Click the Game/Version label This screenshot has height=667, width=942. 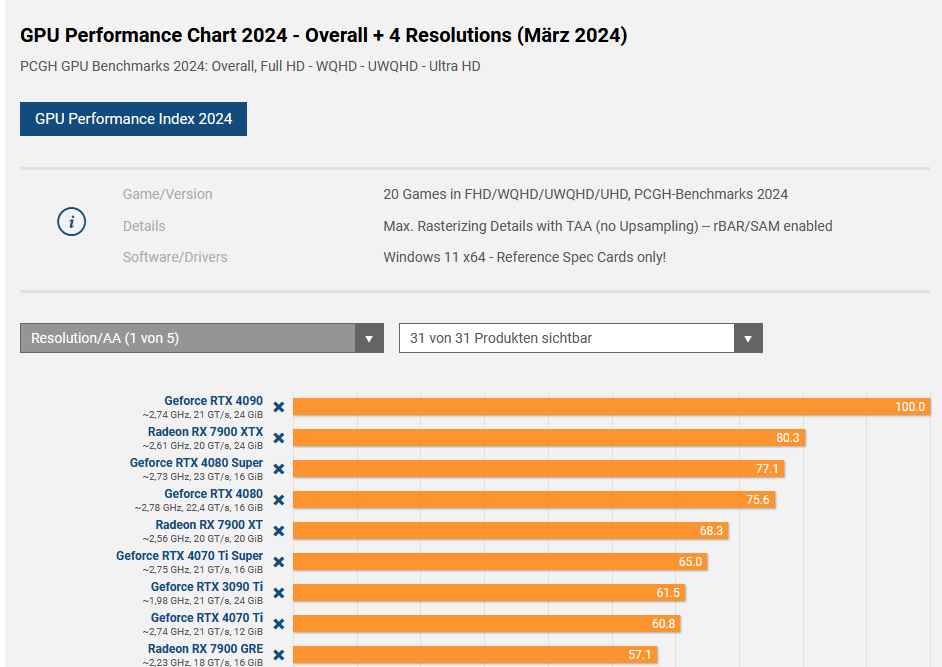tap(168, 194)
